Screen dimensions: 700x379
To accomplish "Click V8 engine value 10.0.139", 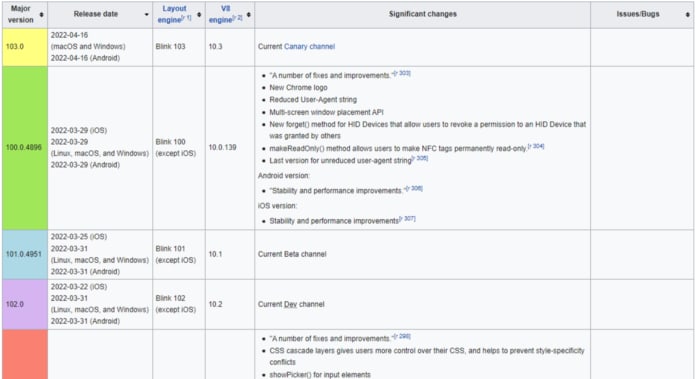I will [222, 147].
